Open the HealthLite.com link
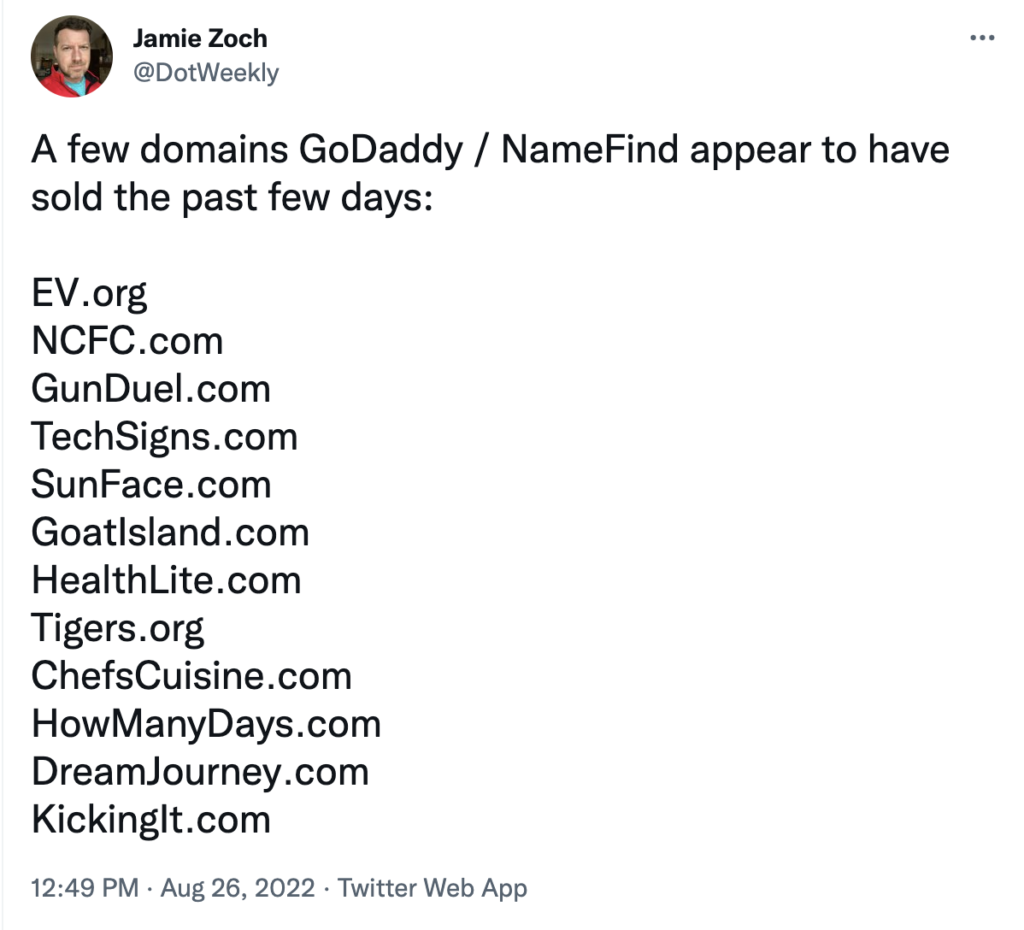The height and width of the screenshot is (930, 1024). pos(166,580)
